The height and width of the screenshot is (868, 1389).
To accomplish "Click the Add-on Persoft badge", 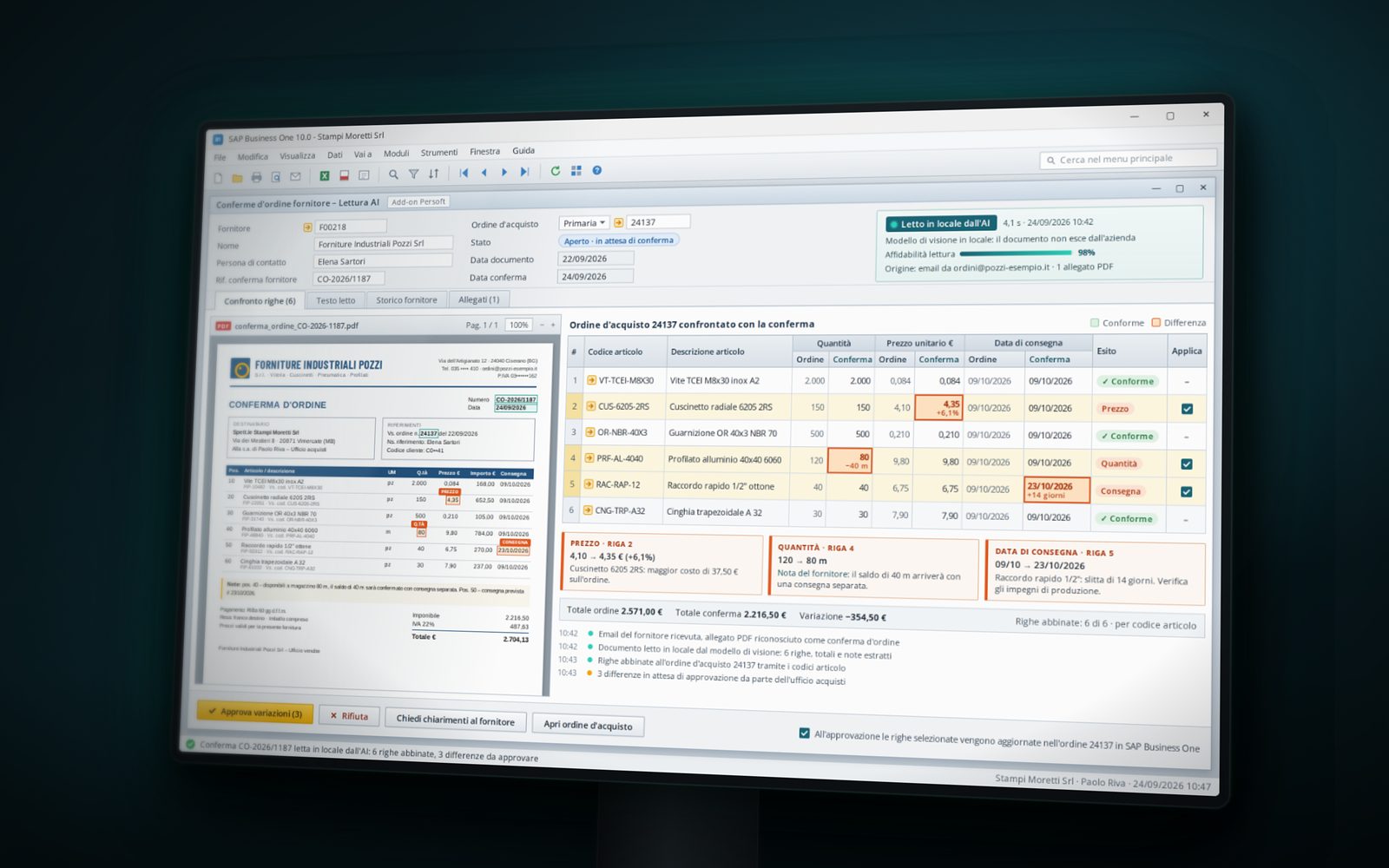I will (x=418, y=201).
